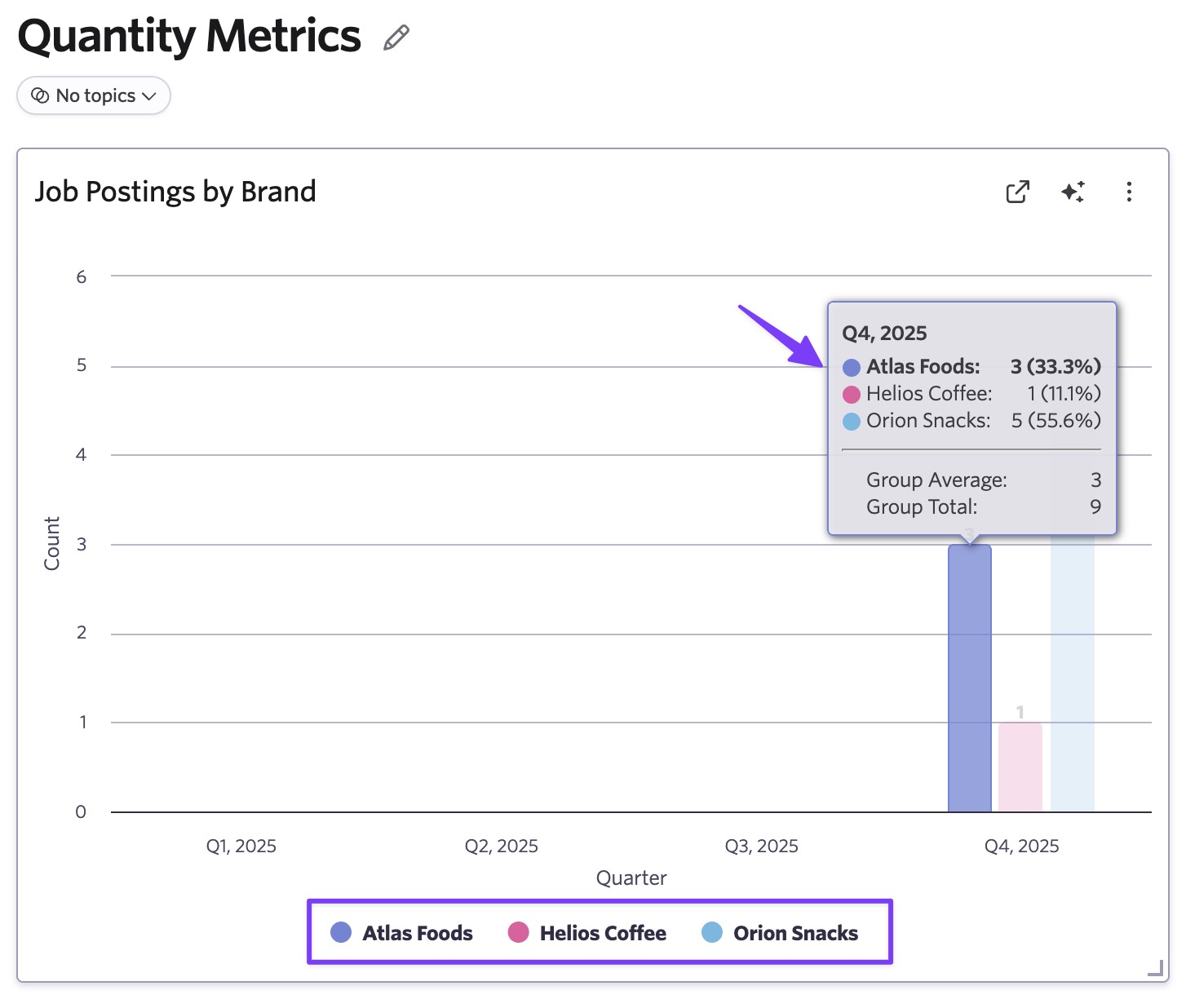
Task: Expand the No topics dropdown chevron
Action: pos(148,96)
